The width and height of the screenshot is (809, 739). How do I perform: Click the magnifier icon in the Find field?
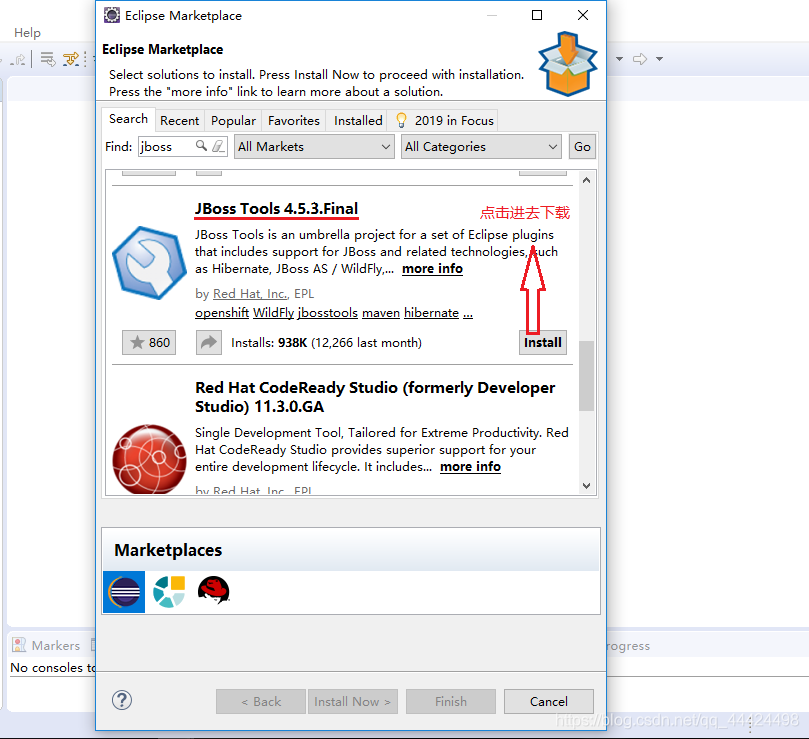pyautogui.click(x=201, y=146)
